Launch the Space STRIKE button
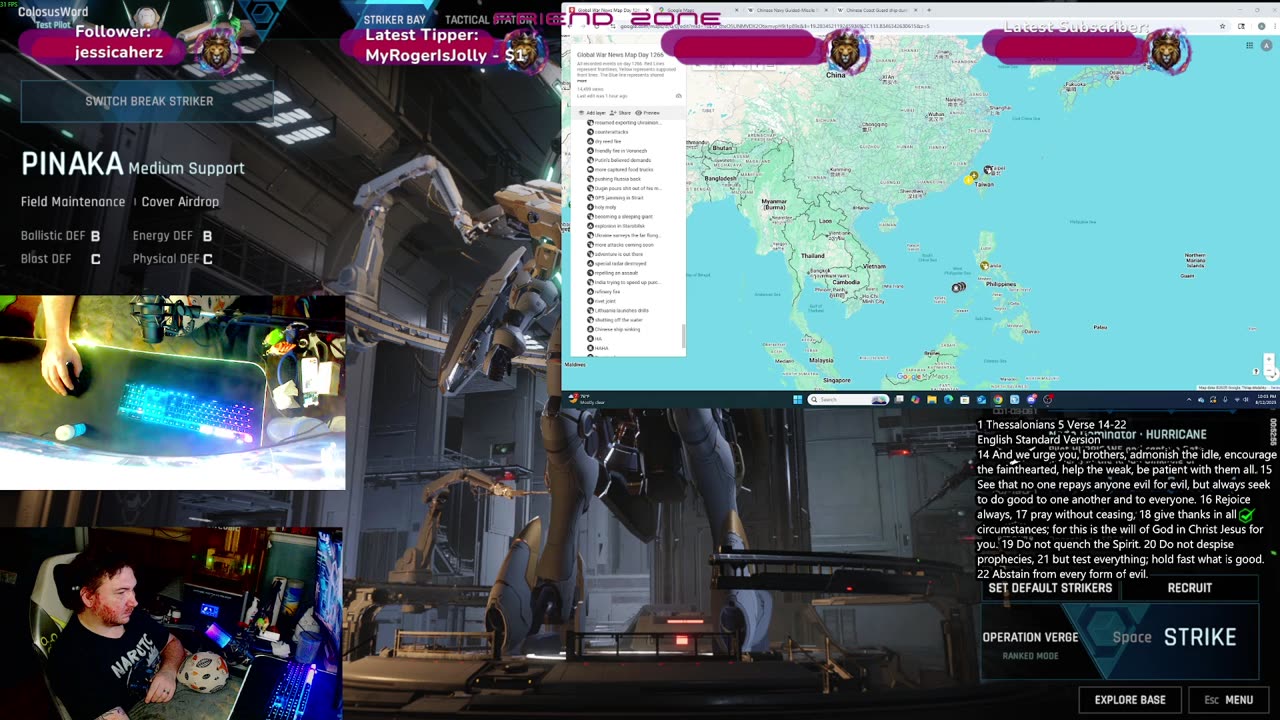 1175,637
